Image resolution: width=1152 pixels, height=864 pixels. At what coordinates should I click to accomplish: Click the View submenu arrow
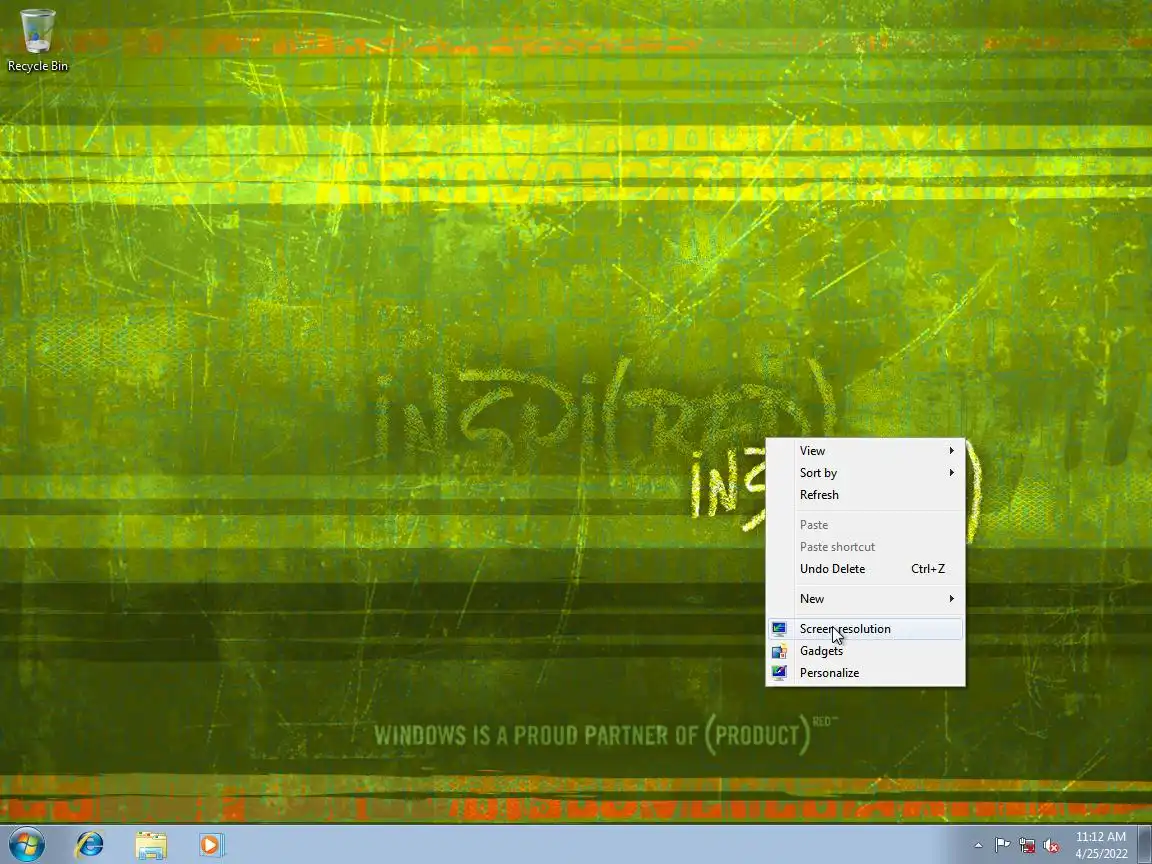pyautogui.click(x=951, y=450)
